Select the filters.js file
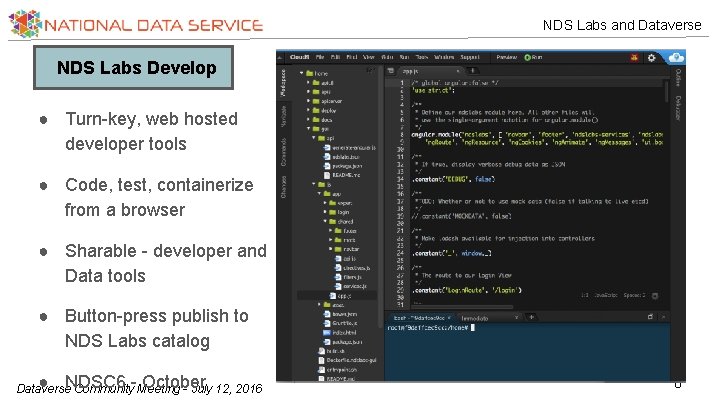This screenshot has height=405, width=720. pos(349,277)
